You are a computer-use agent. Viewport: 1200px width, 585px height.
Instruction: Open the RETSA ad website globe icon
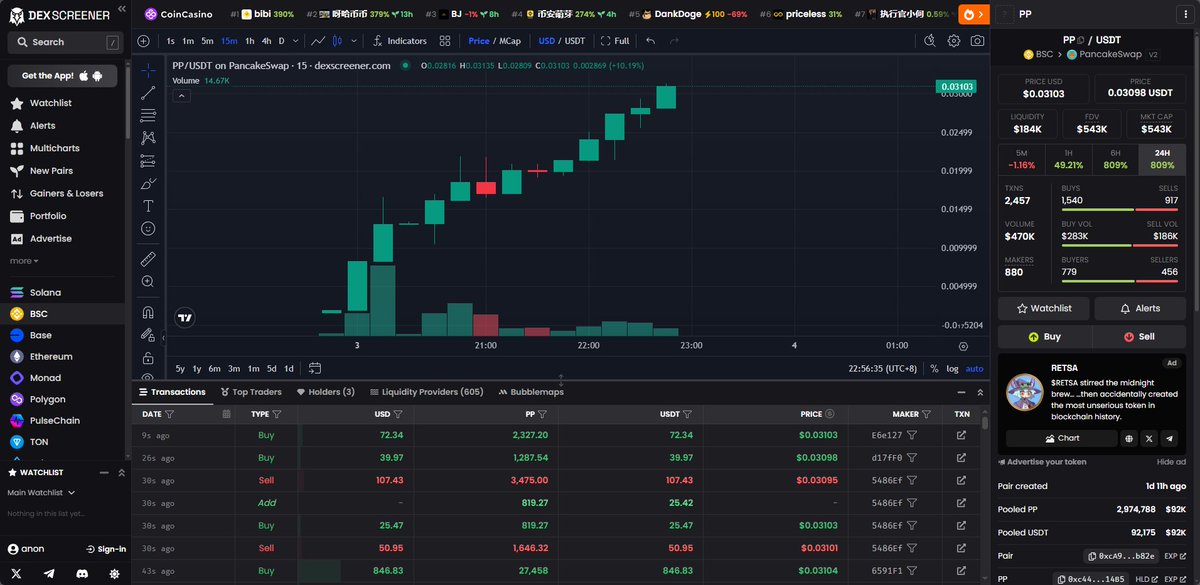coord(1129,438)
